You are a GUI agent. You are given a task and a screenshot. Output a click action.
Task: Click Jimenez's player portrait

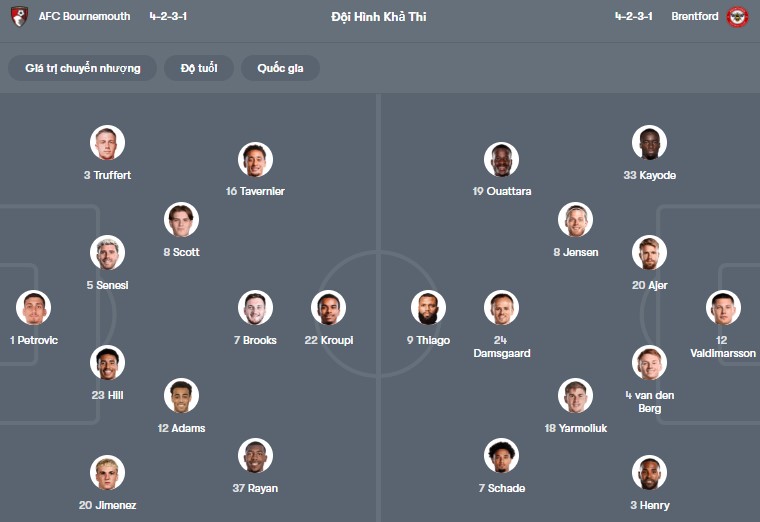(107, 473)
